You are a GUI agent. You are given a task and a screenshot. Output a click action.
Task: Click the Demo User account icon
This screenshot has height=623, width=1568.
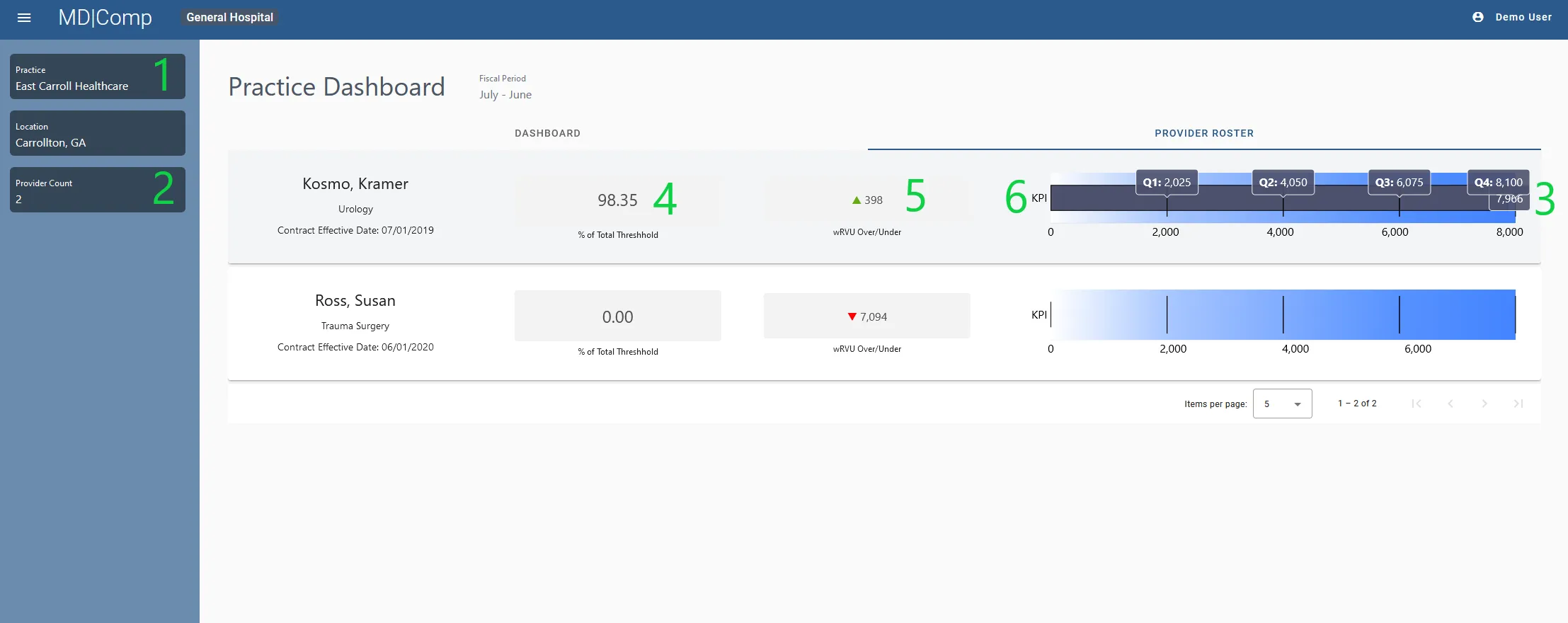(1477, 17)
